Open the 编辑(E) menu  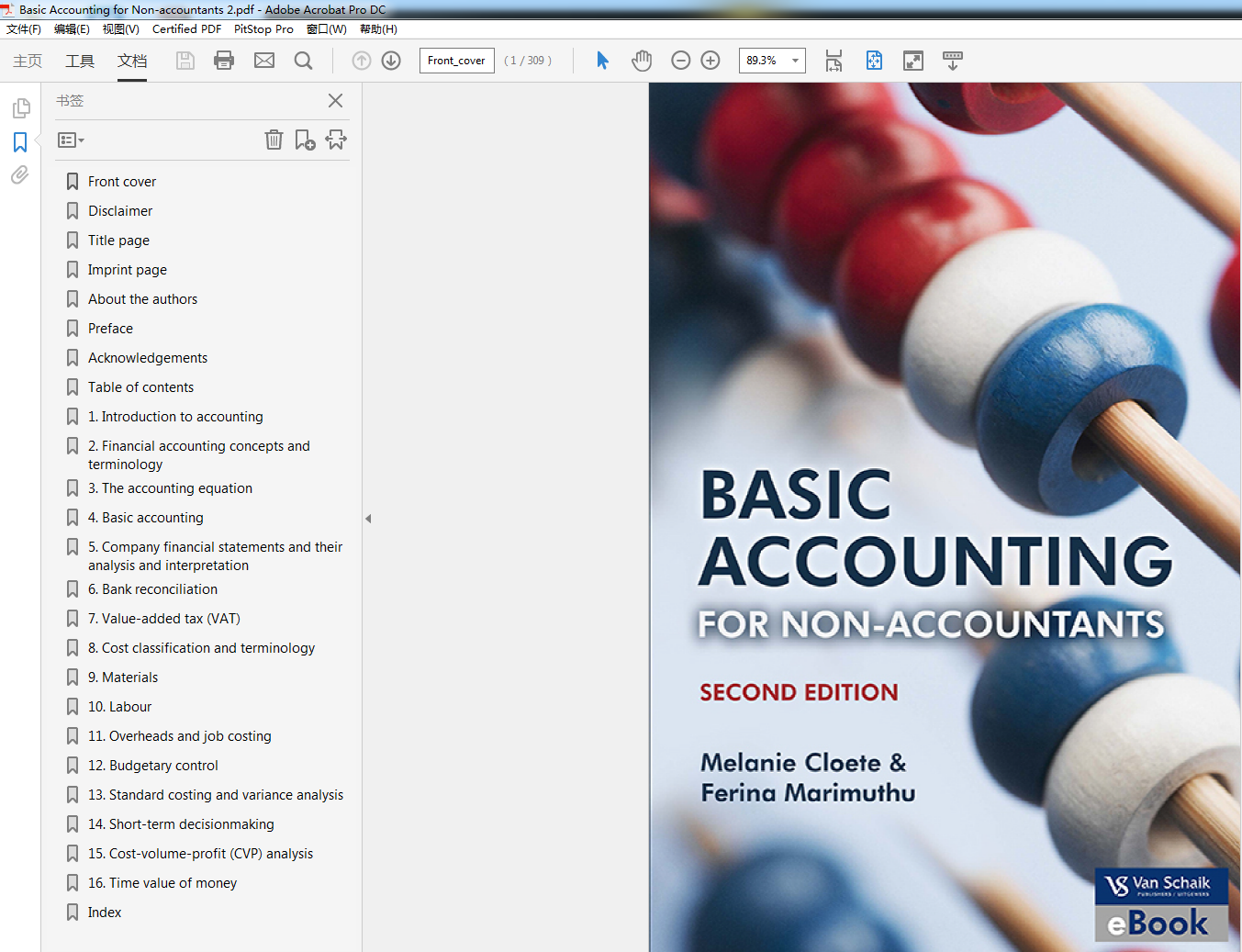tap(72, 29)
